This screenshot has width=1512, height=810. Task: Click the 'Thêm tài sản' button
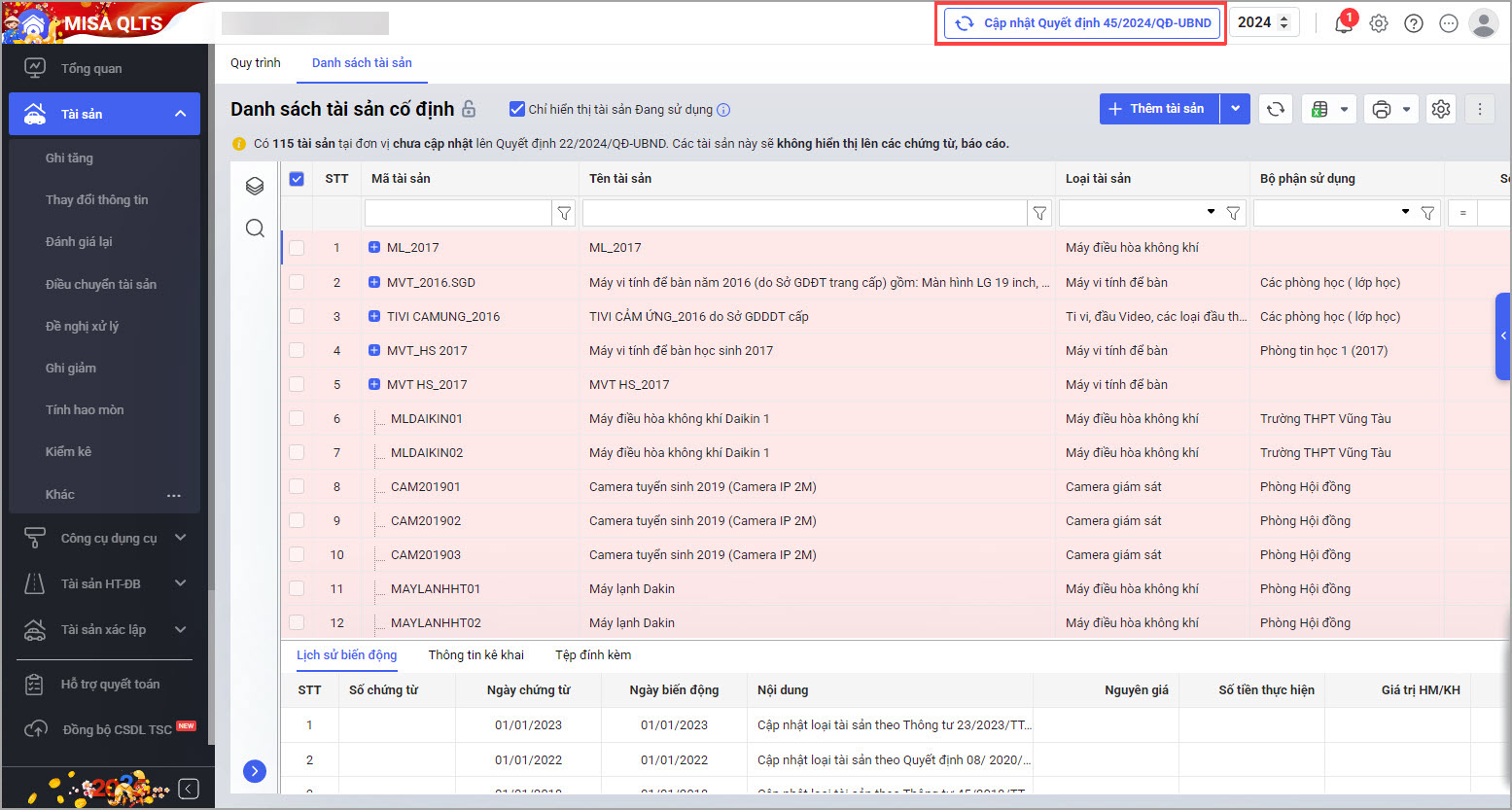click(x=1159, y=109)
